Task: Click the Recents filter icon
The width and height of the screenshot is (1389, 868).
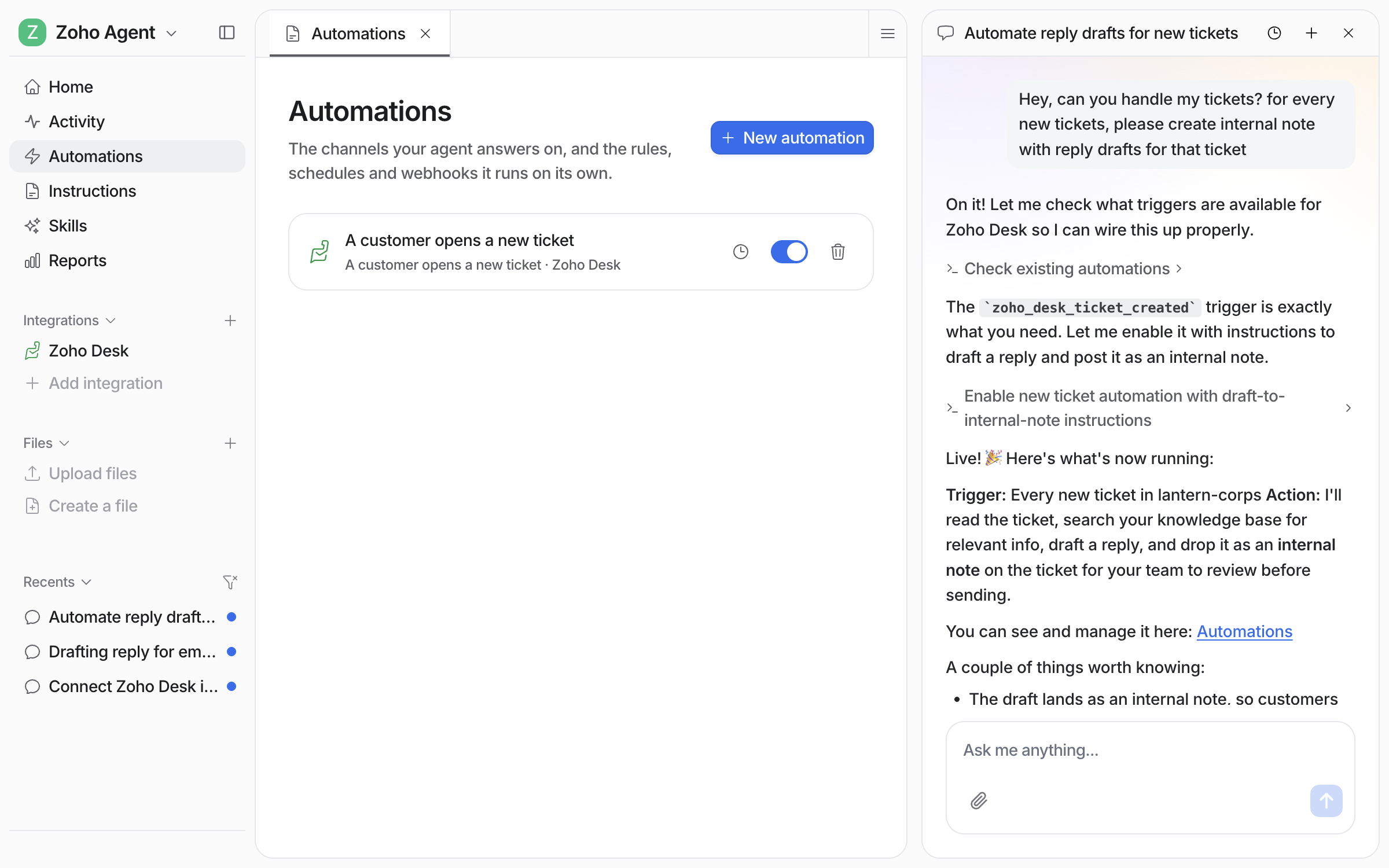Action: 230,582
